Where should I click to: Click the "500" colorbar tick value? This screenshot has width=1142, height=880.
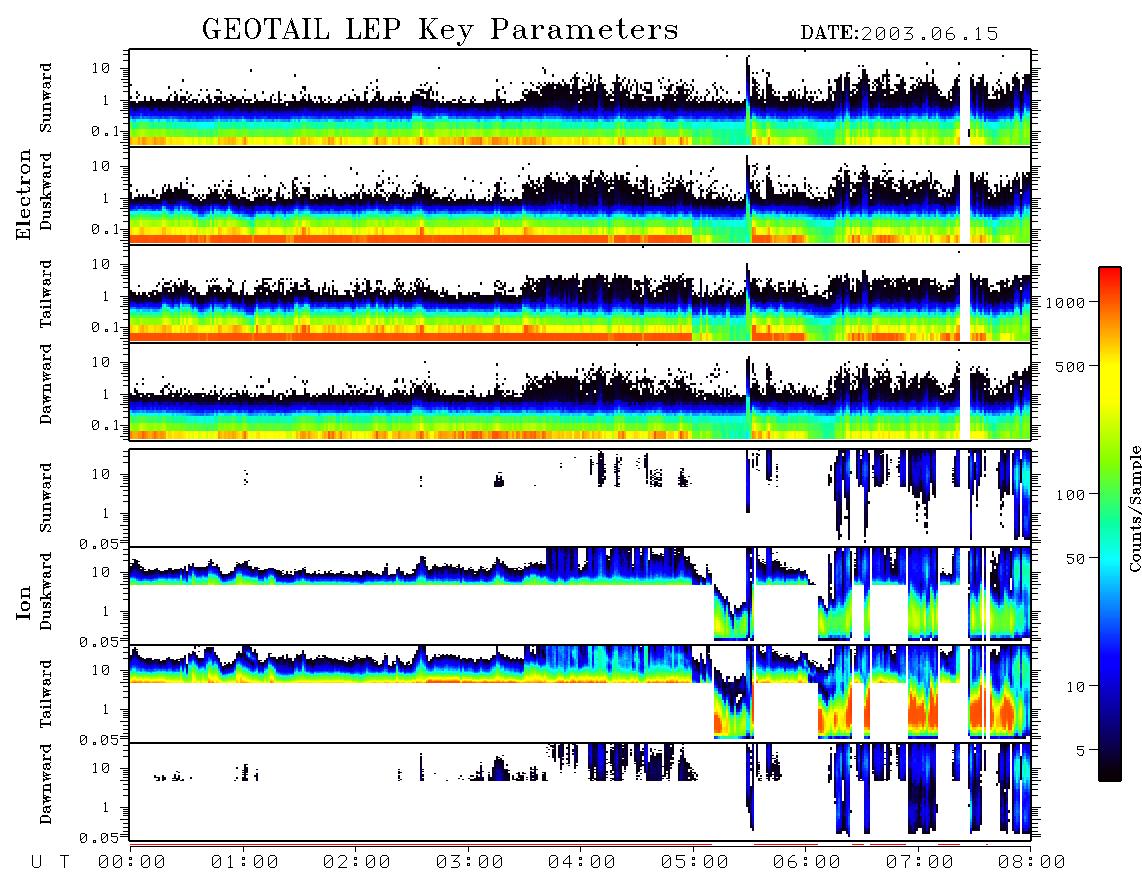coord(1070,366)
